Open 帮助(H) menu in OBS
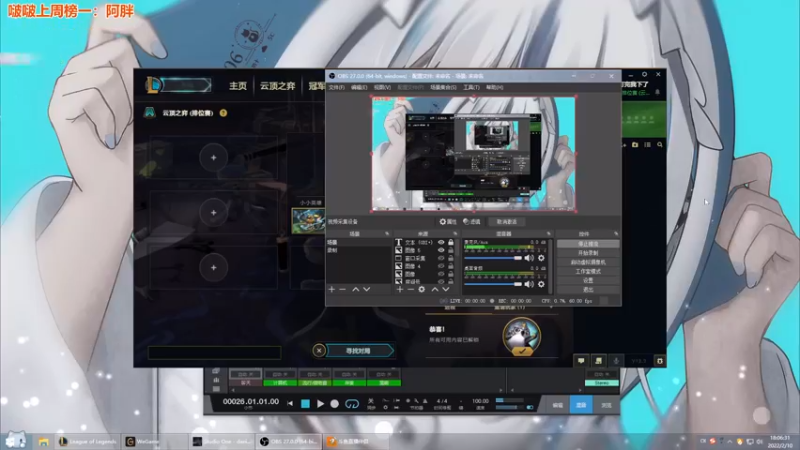800x450 pixels. (494, 87)
